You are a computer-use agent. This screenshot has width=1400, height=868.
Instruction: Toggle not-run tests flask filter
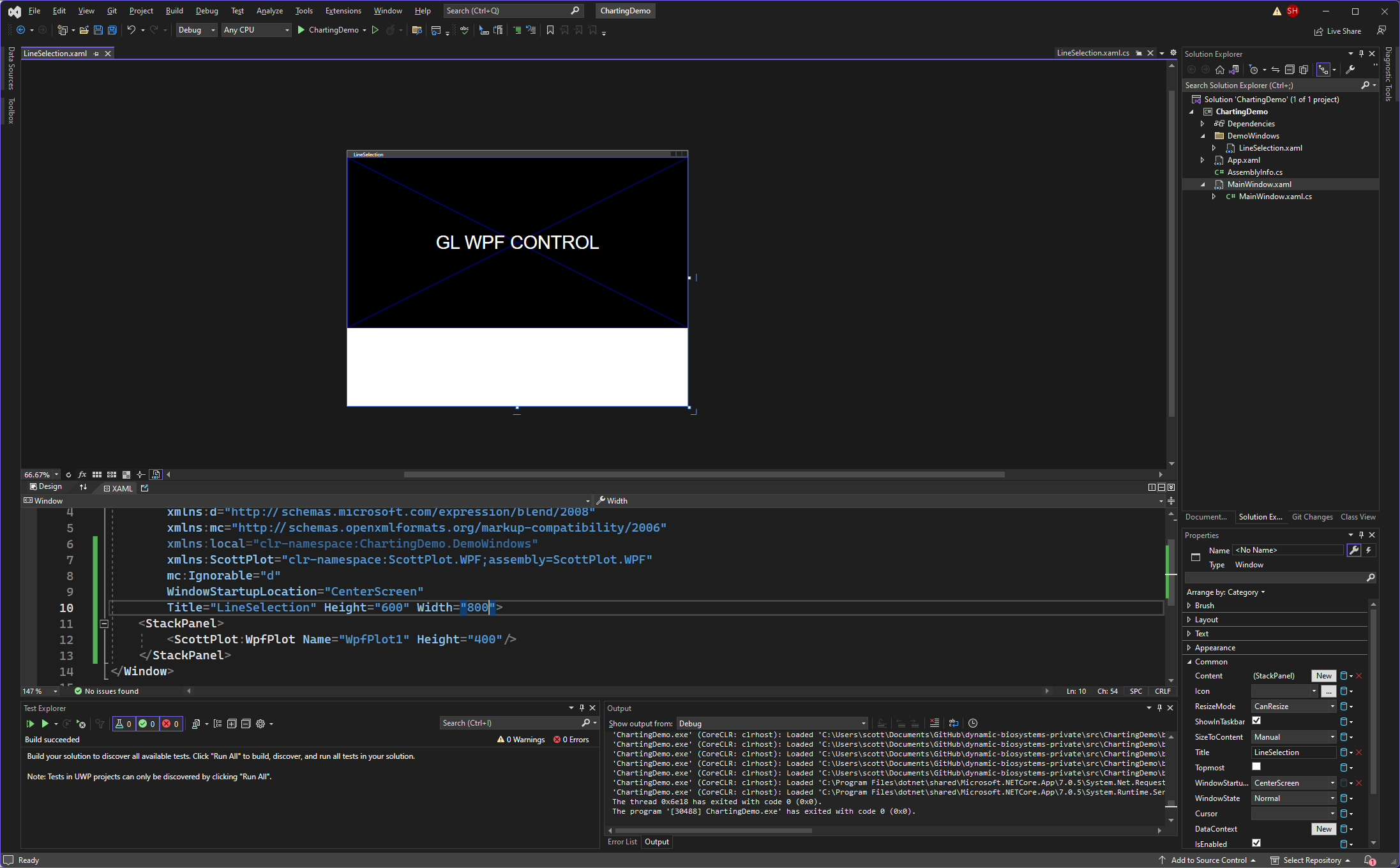124,724
